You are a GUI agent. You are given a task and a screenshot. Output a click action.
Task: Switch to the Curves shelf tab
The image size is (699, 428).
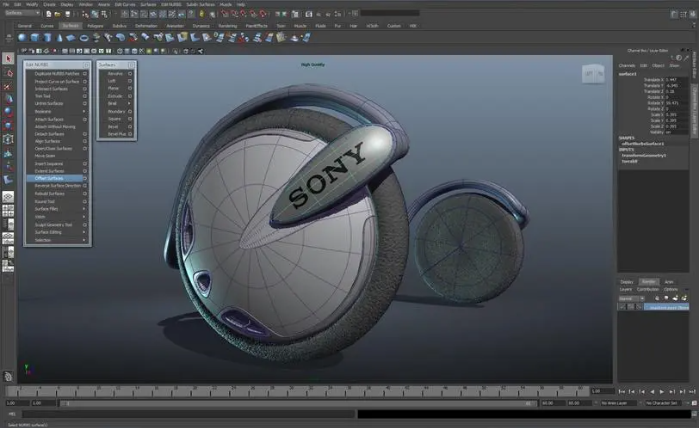[x=47, y=26]
